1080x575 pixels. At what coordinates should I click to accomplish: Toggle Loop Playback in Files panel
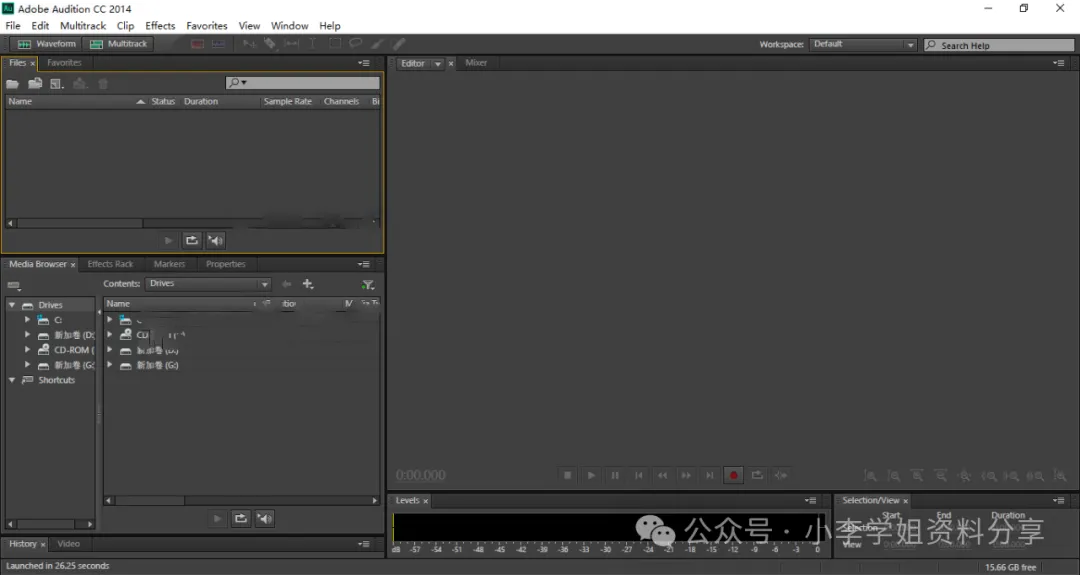(191, 240)
